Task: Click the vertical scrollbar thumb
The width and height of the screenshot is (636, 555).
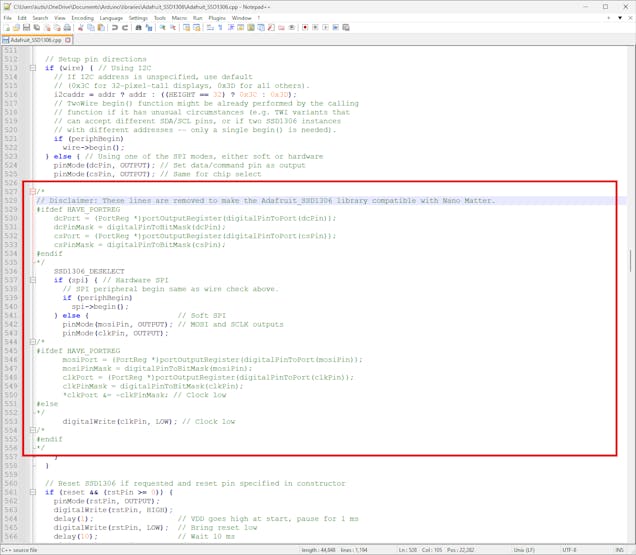Action: point(630,261)
